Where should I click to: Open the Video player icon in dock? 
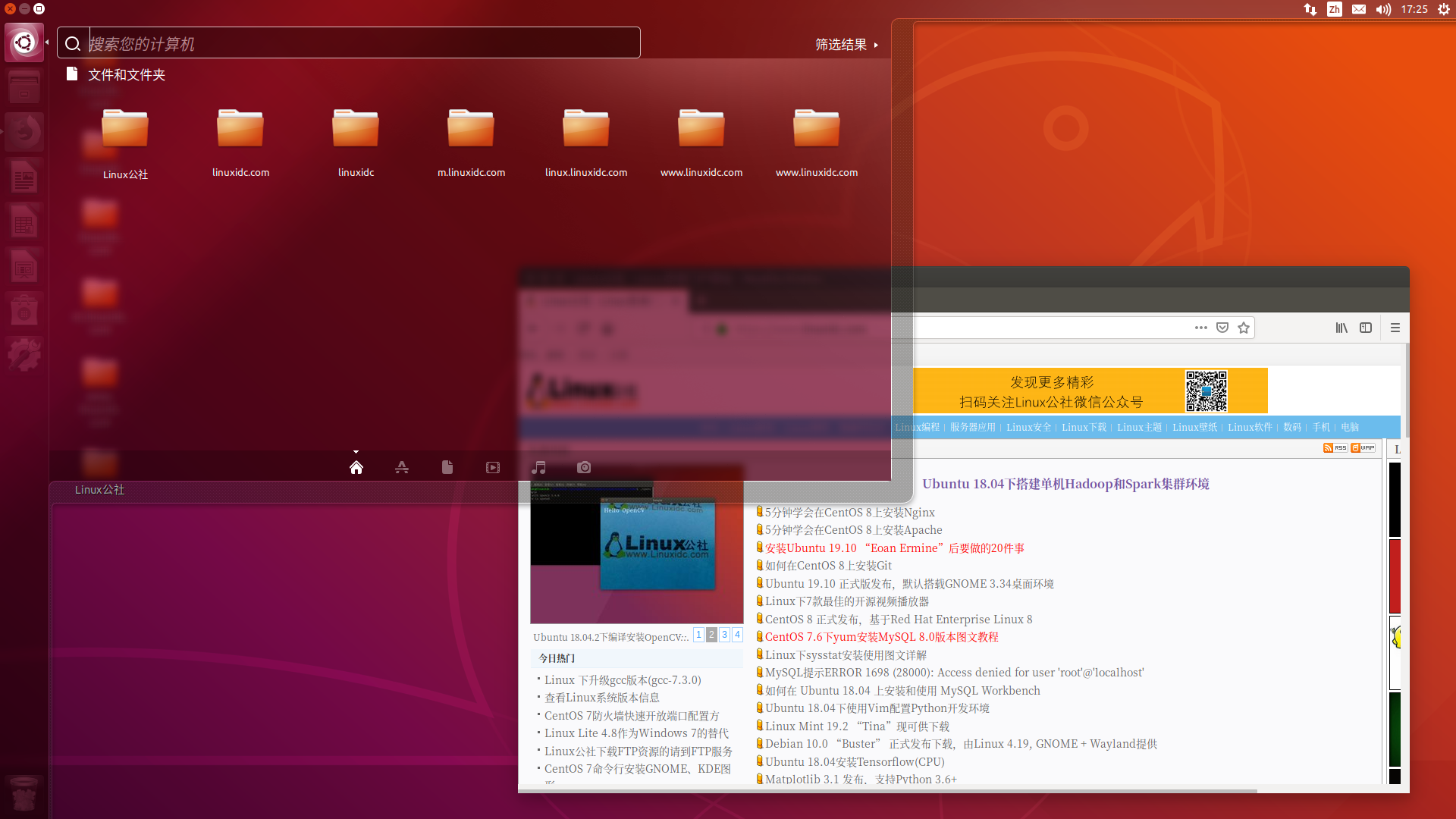[493, 467]
